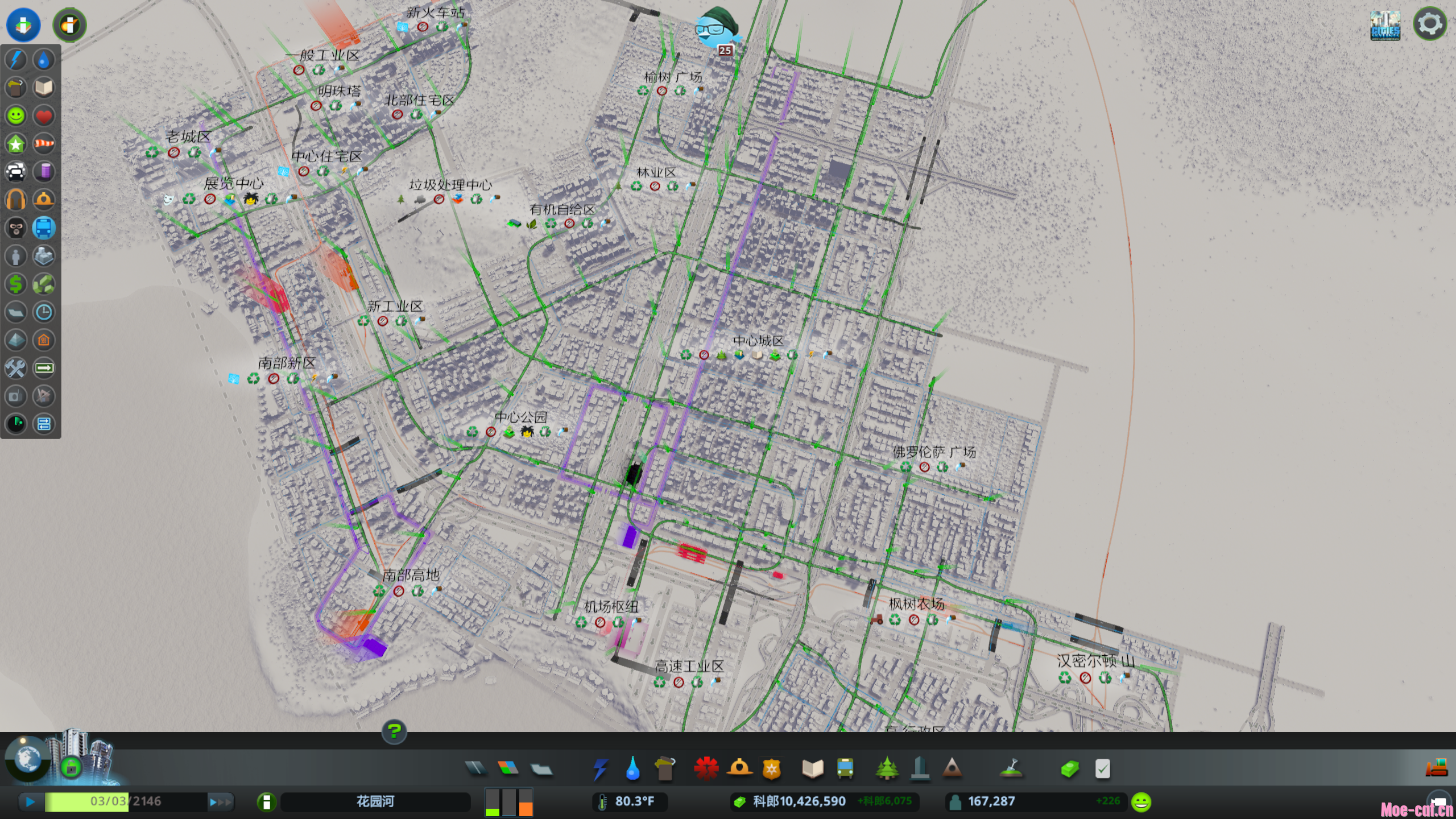Open the Water info view

(x=44, y=60)
